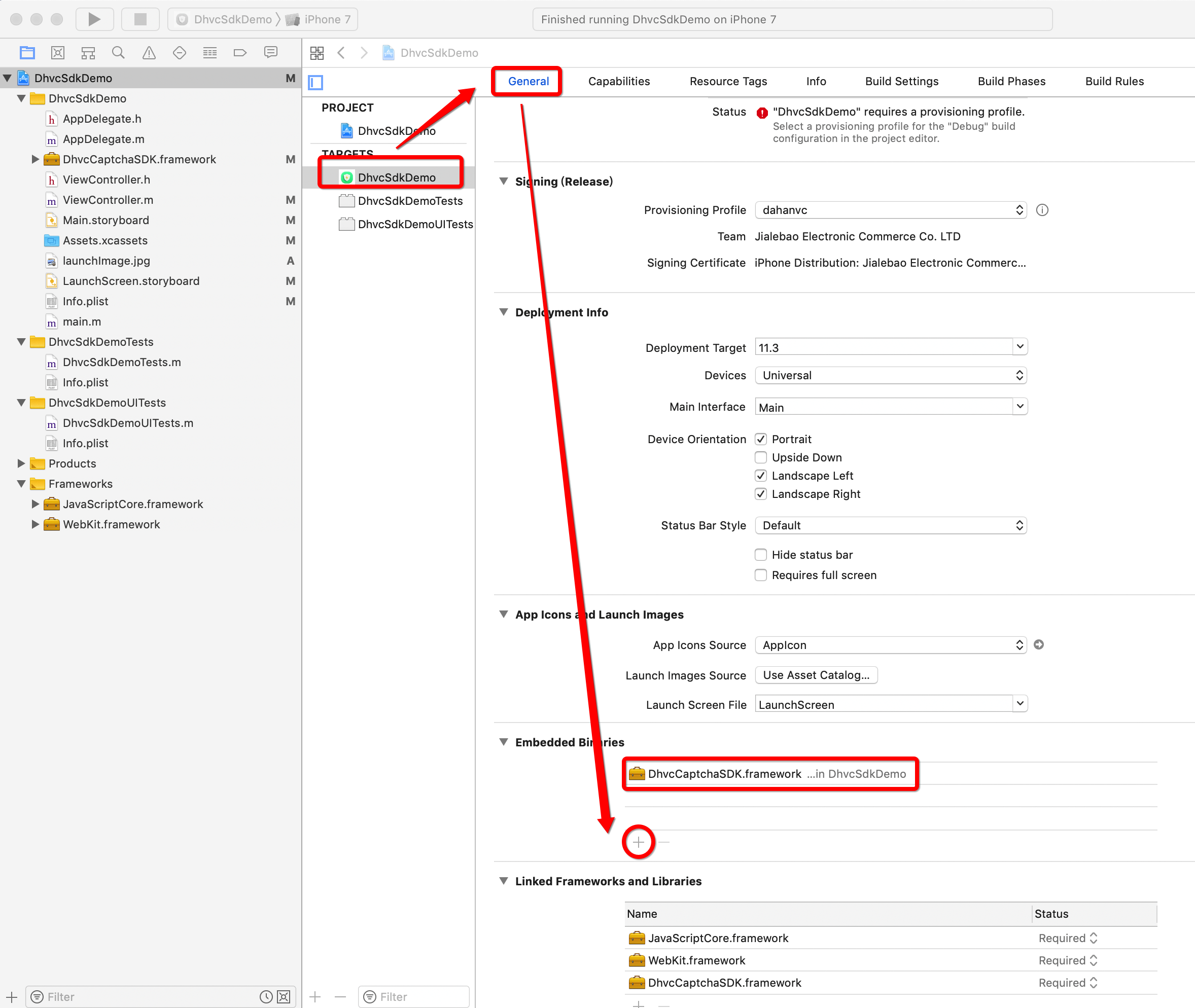Viewport: 1195px width, 1008px height.
Task: Open the App Icons Source dropdown
Action: pyautogui.click(x=891, y=644)
